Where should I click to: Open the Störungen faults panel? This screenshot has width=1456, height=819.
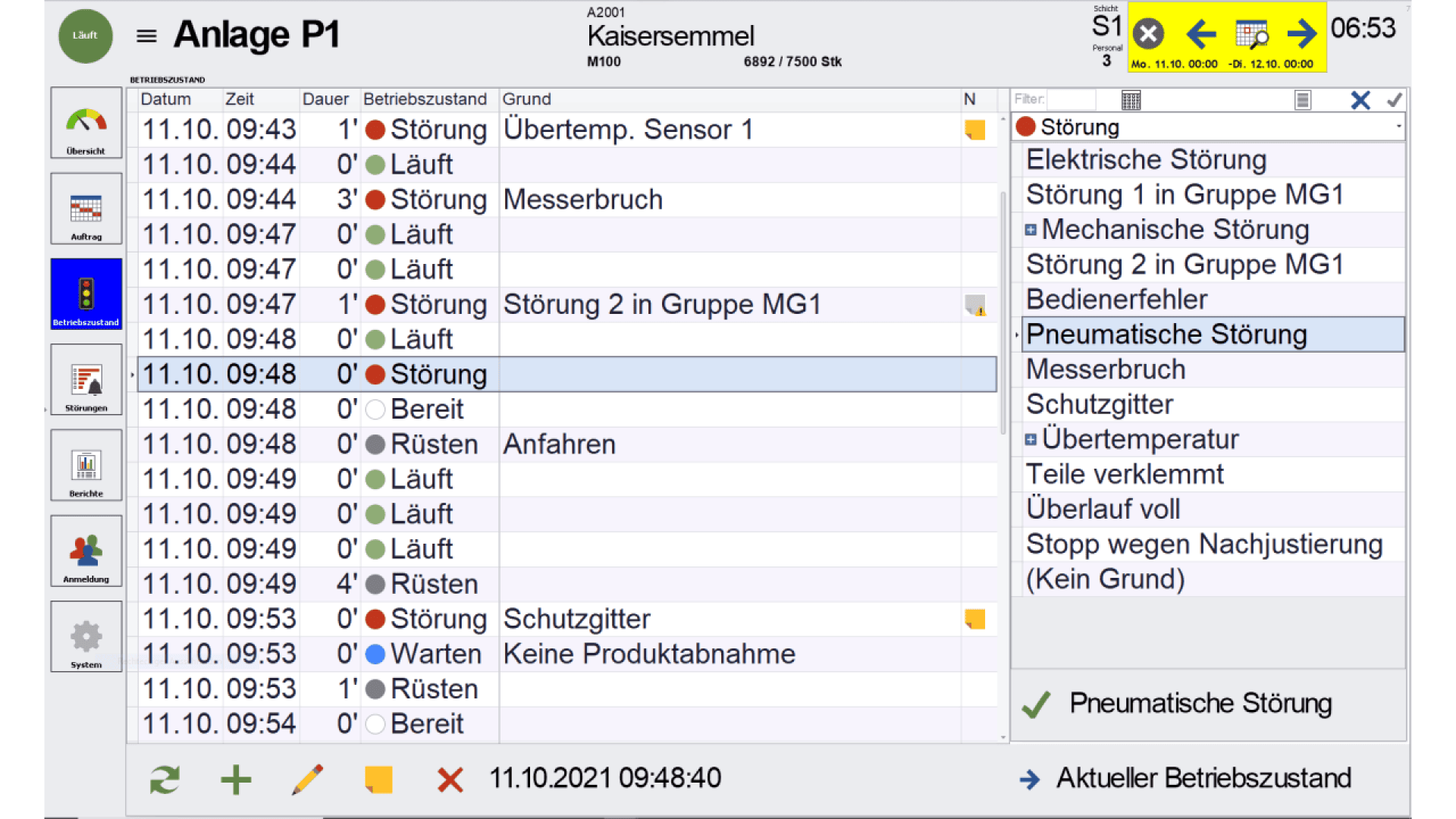pos(86,379)
